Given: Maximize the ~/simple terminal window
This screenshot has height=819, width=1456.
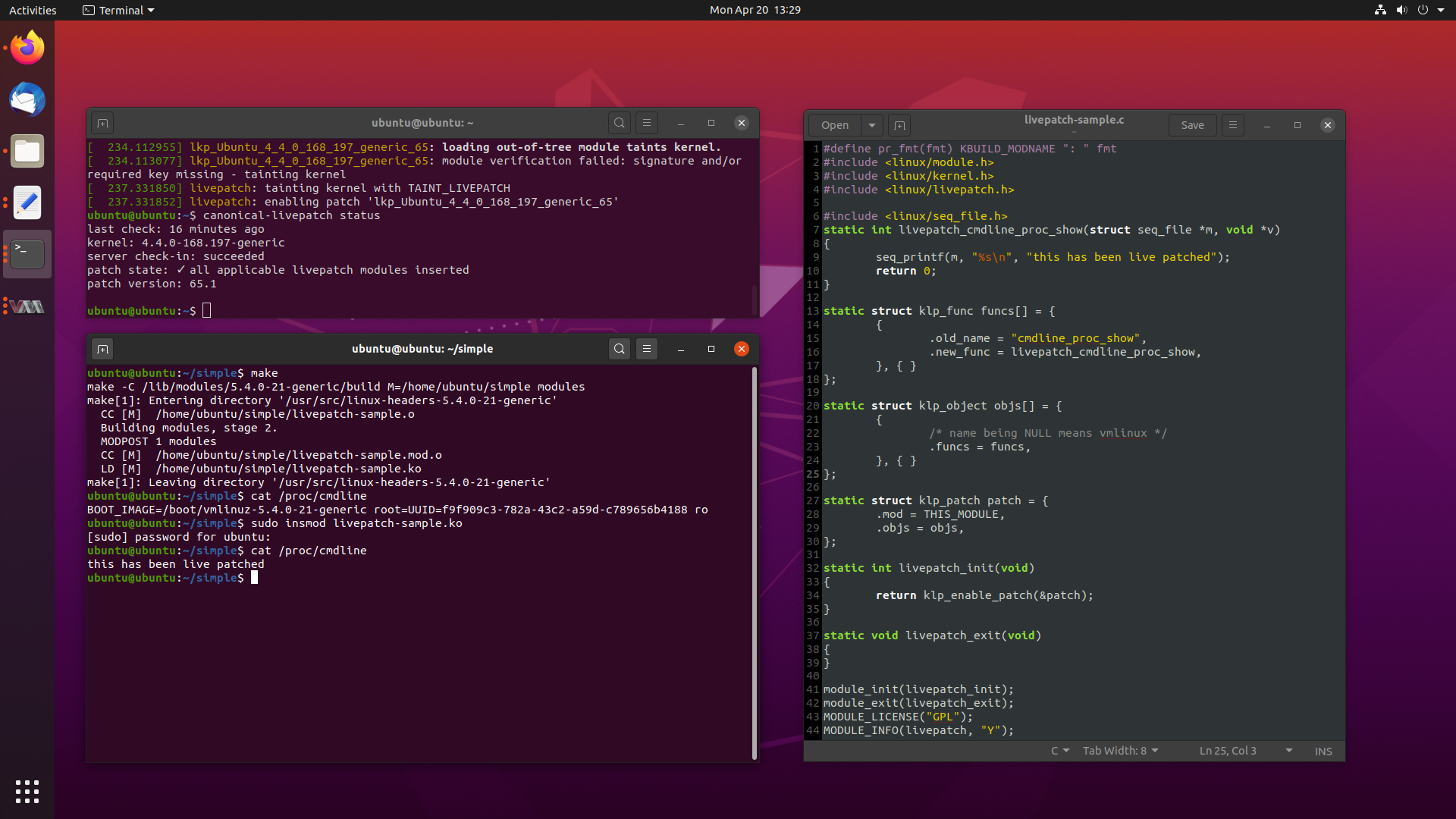Looking at the screenshot, I should pyautogui.click(x=711, y=349).
